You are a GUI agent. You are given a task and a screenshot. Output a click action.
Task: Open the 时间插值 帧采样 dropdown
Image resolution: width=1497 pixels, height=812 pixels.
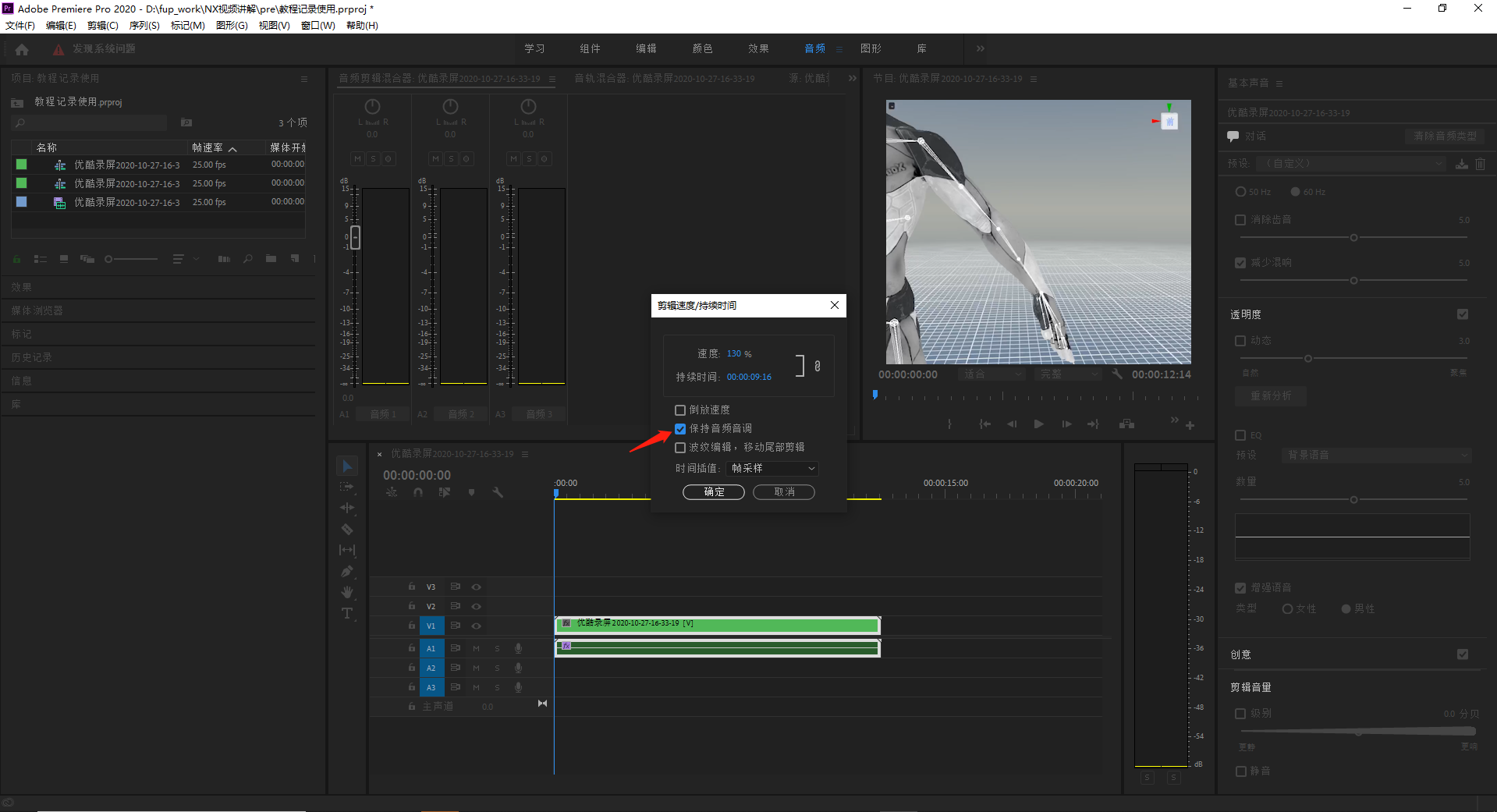[772, 468]
